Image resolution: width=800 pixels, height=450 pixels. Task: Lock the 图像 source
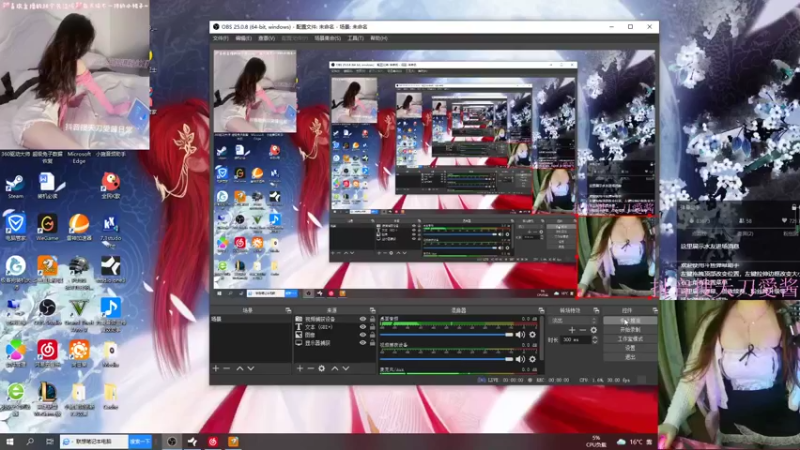point(372,335)
